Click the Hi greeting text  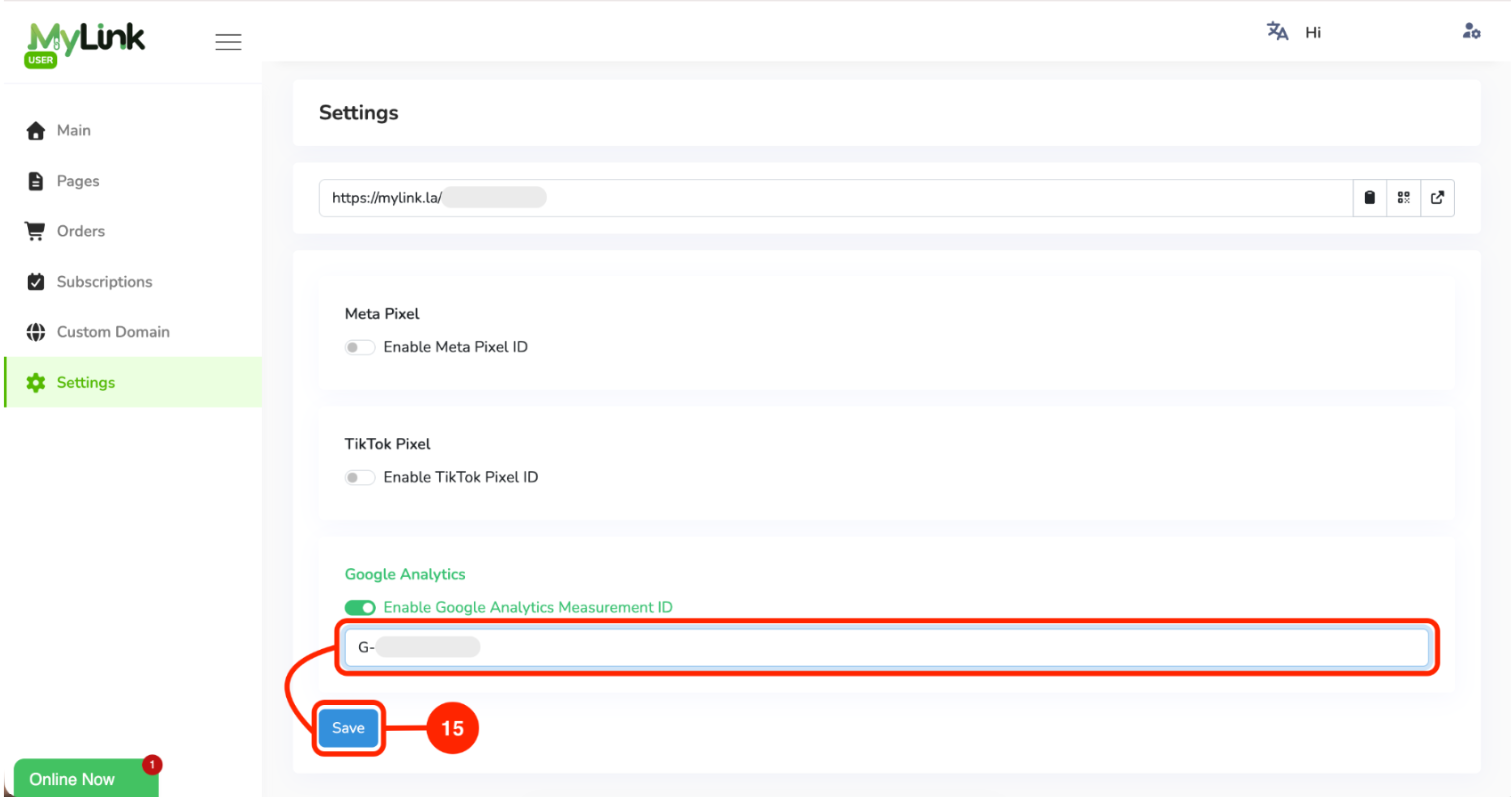coord(1313,32)
